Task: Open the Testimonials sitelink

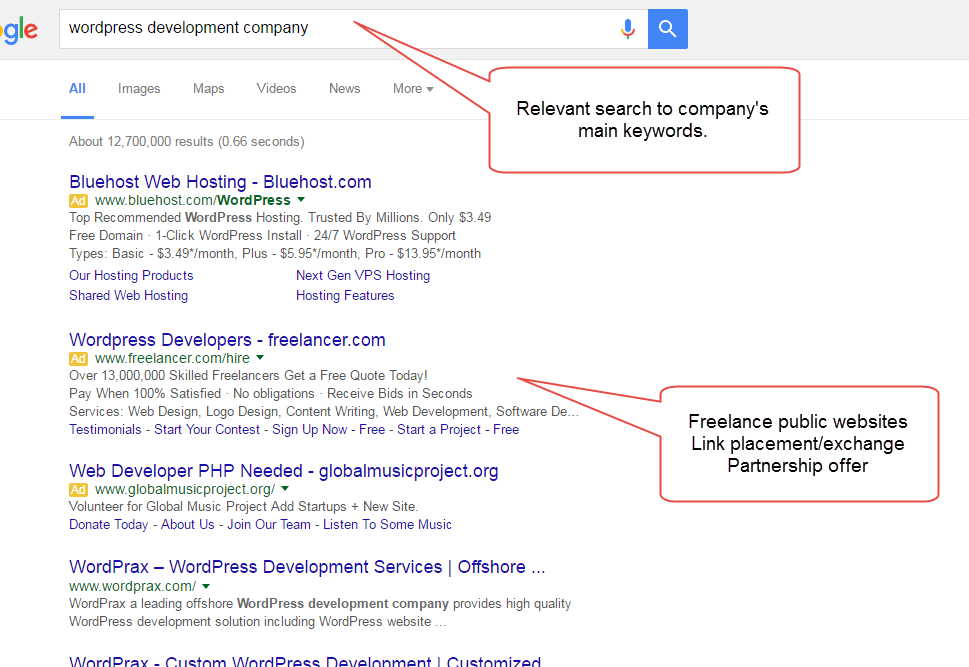Action: tap(105, 429)
